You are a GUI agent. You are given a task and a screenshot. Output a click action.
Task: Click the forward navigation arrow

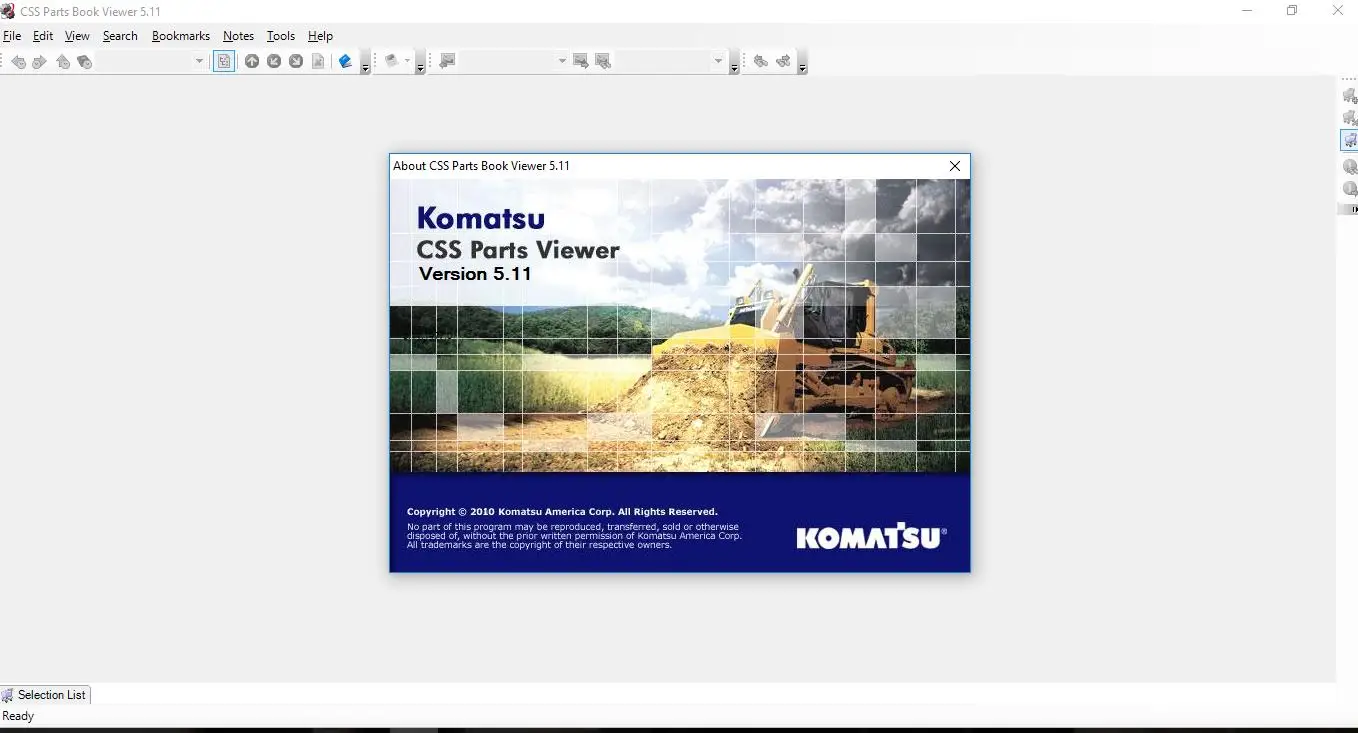tap(40, 61)
